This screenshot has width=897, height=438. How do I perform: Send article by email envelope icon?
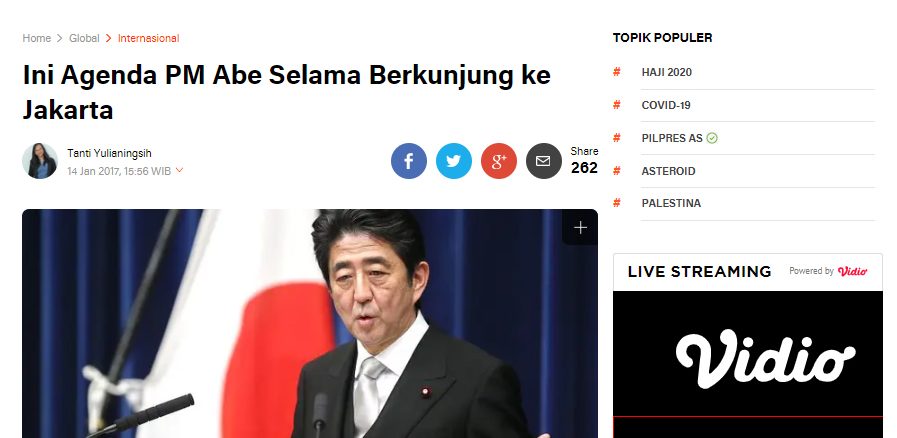click(543, 161)
